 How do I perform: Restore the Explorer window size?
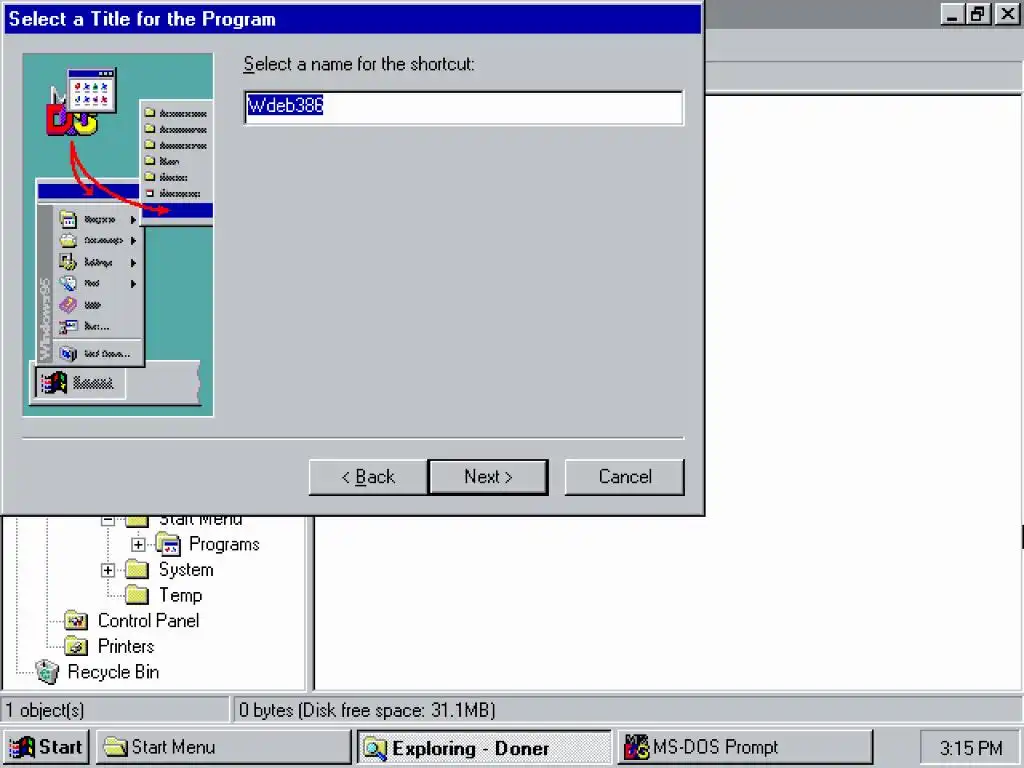click(977, 14)
